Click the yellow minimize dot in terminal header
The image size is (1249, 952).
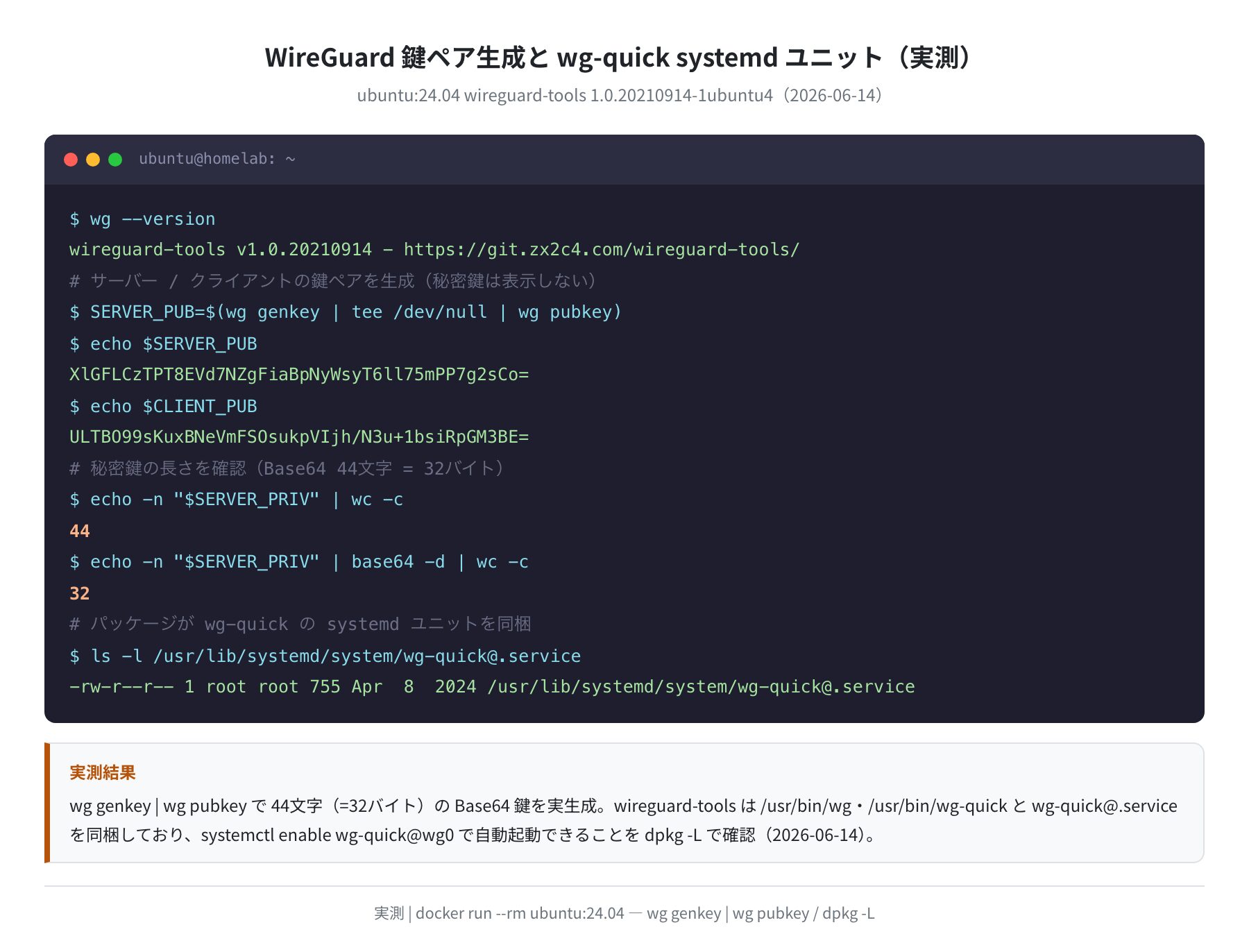coord(93,160)
